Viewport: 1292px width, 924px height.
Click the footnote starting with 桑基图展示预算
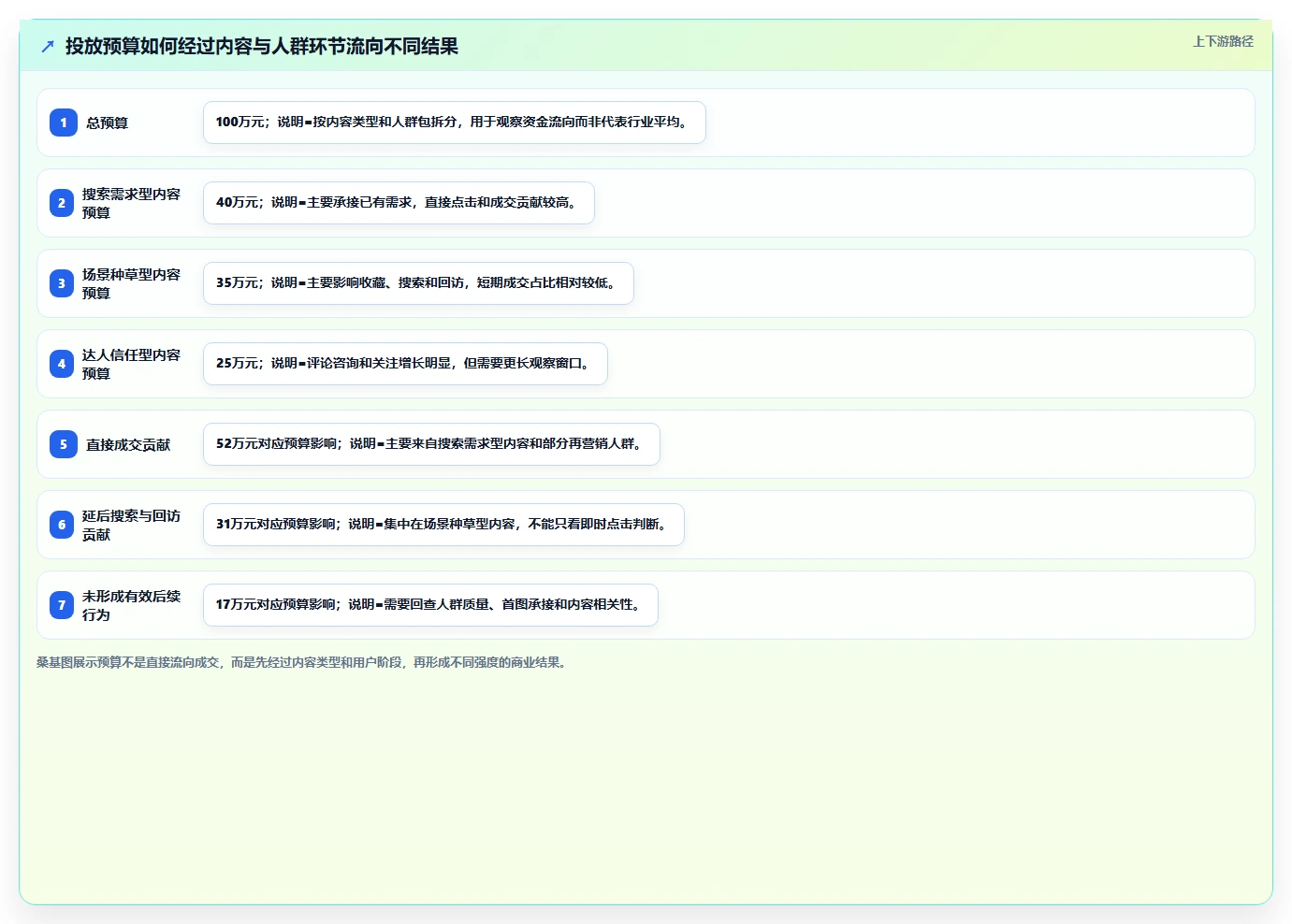coord(303,662)
